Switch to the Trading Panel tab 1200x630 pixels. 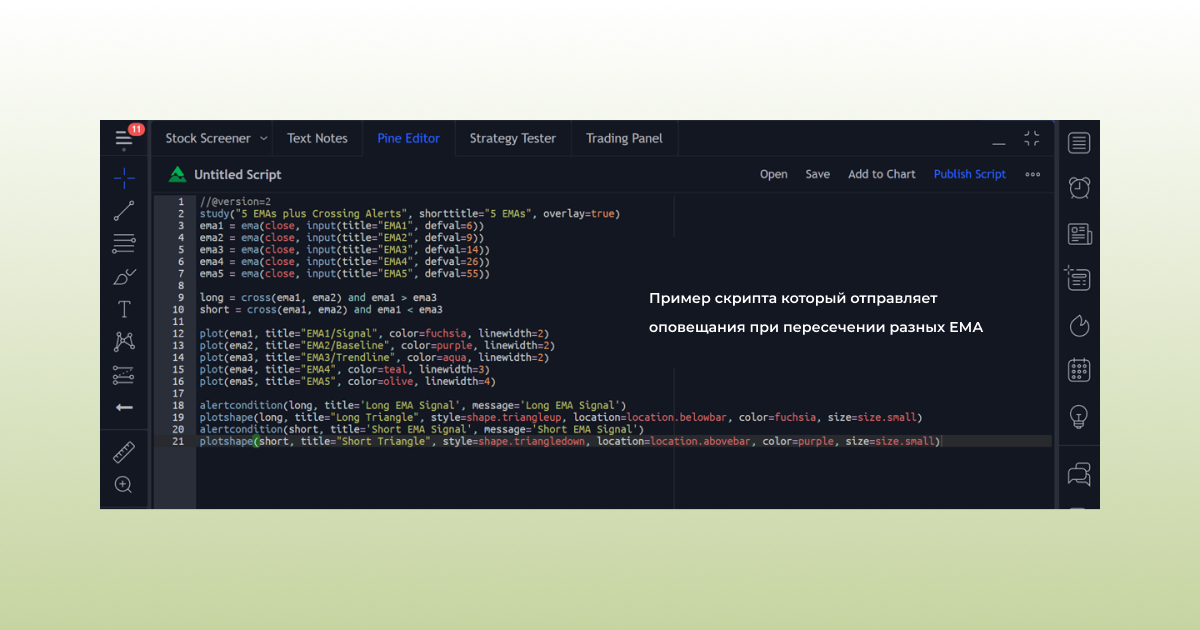click(624, 139)
